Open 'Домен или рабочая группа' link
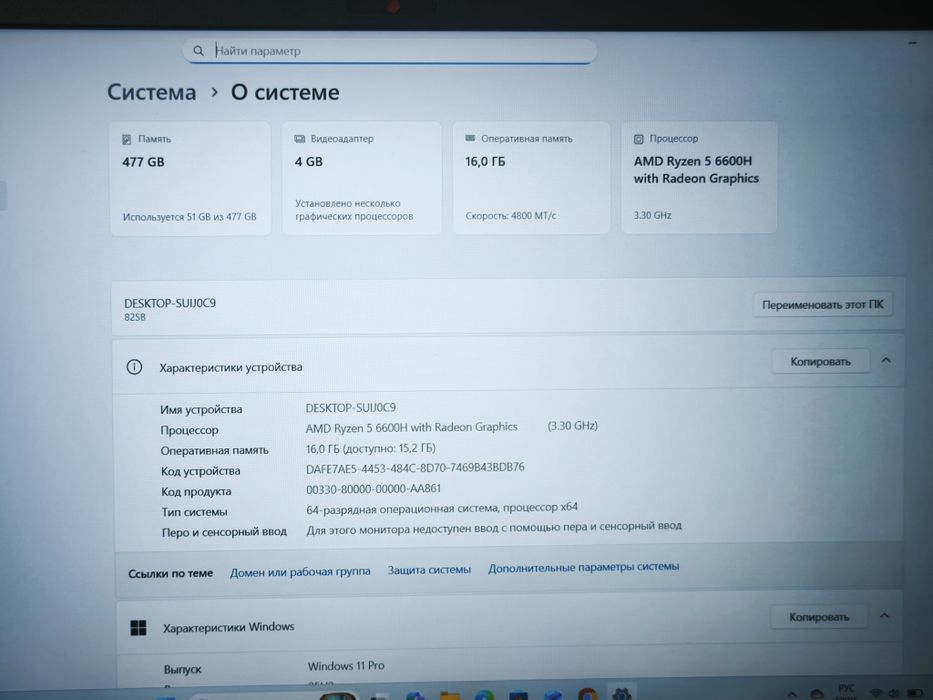 pyautogui.click(x=300, y=571)
